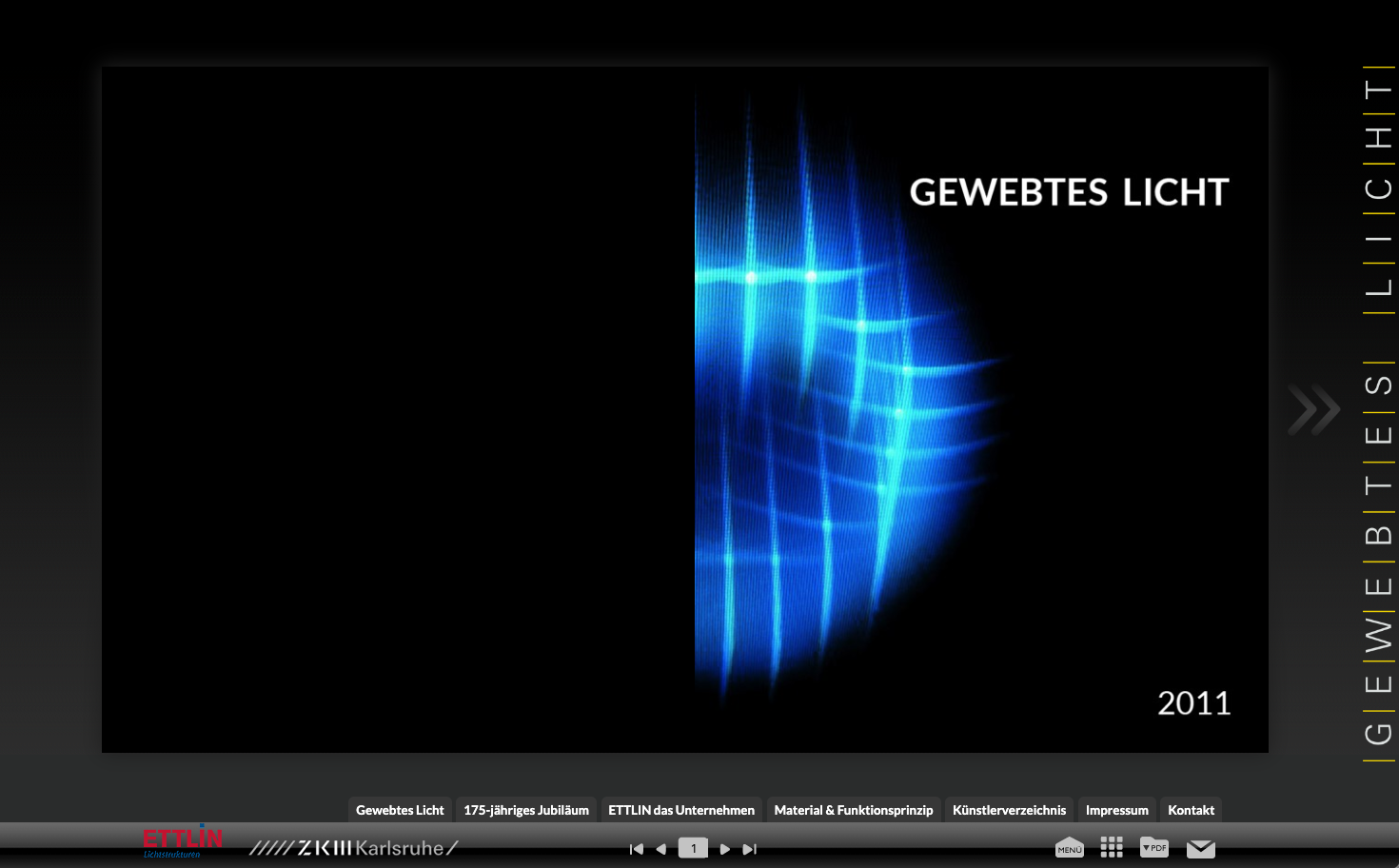Go to the Impressum tab
The width and height of the screenshot is (1399, 868).
point(1117,810)
